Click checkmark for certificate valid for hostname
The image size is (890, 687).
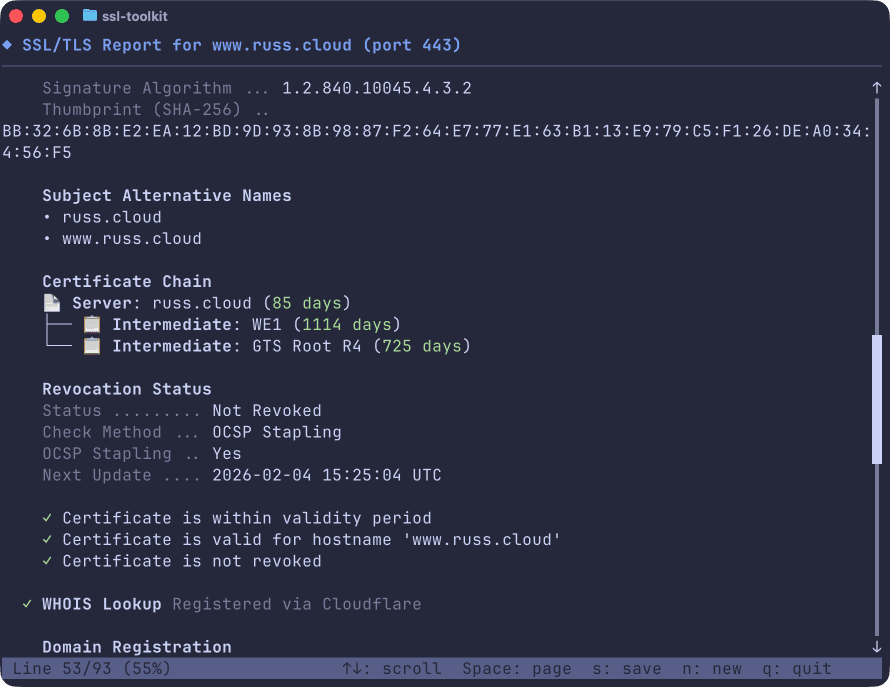[x=47, y=540]
